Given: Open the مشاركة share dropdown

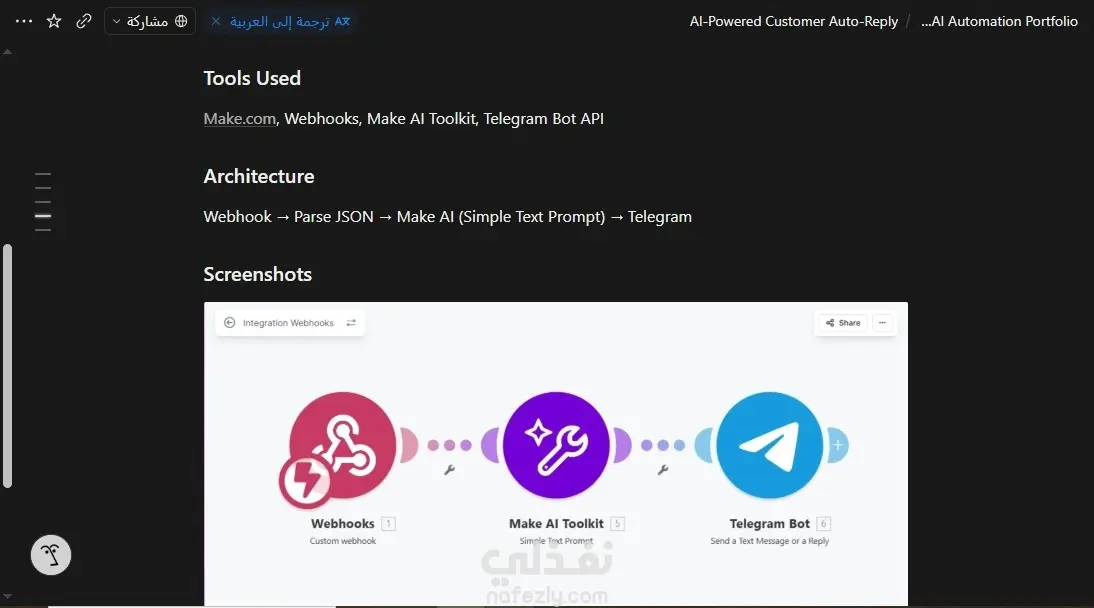Looking at the screenshot, I should click(x=149, y=21).
